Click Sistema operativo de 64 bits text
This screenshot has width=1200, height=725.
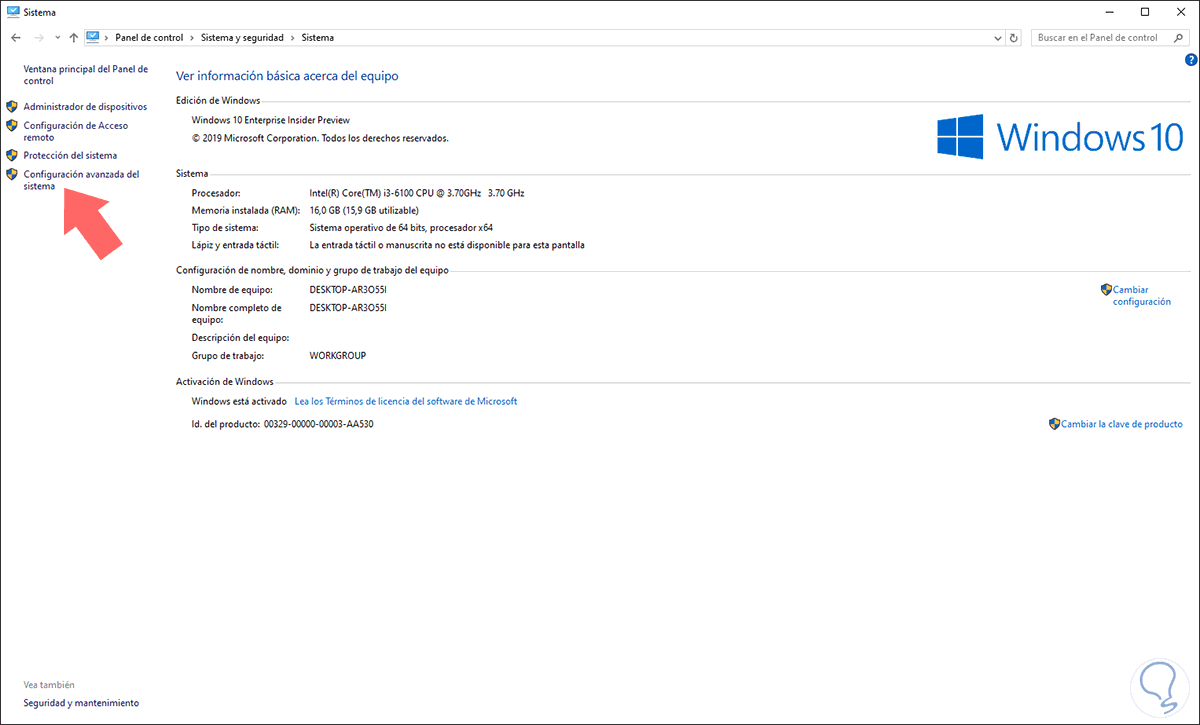coord(401,228)
